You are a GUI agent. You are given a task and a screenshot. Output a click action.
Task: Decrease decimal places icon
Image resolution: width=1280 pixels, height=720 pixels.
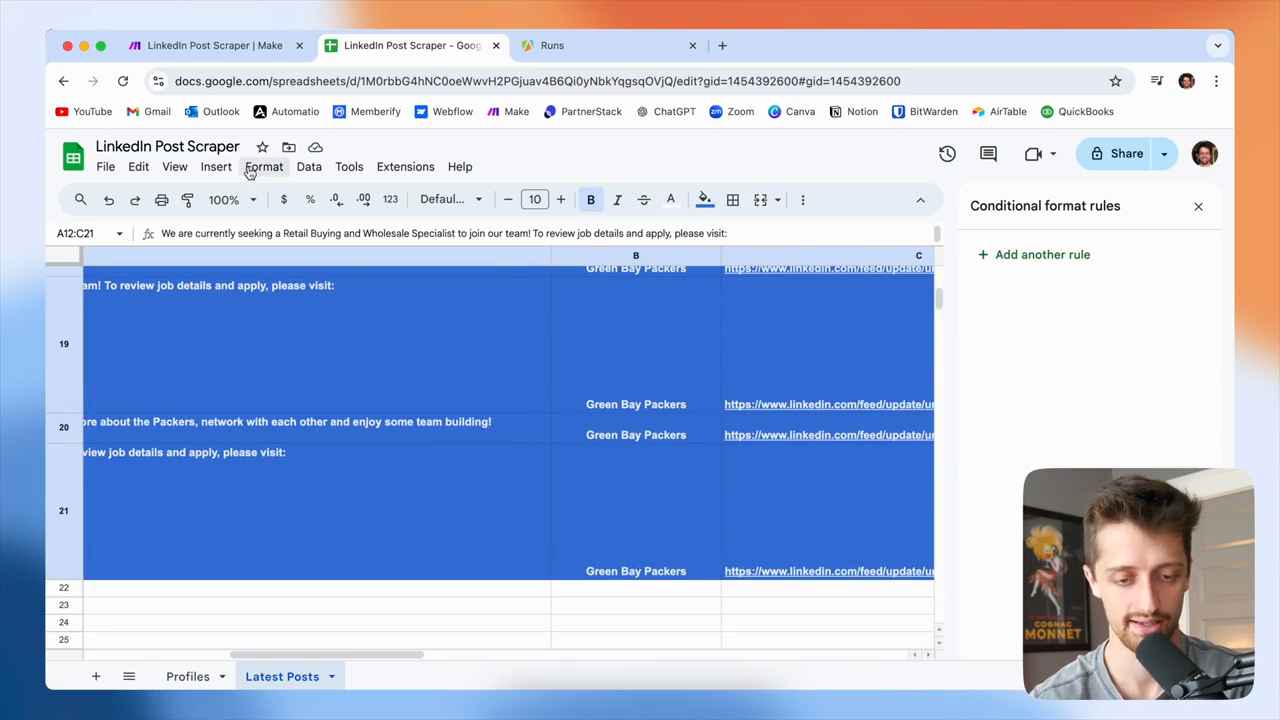337,200
